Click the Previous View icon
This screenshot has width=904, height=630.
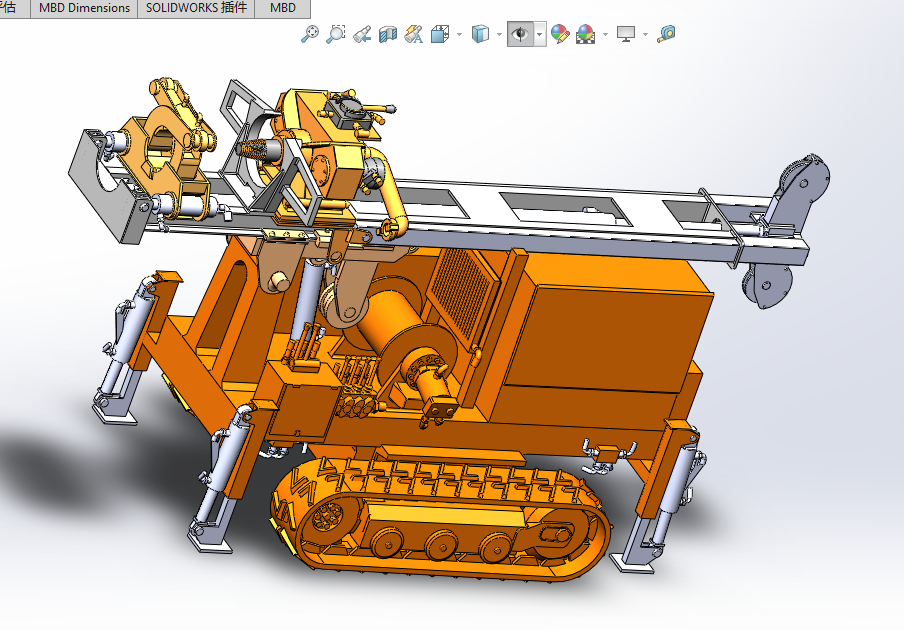[x=362, y=34]
